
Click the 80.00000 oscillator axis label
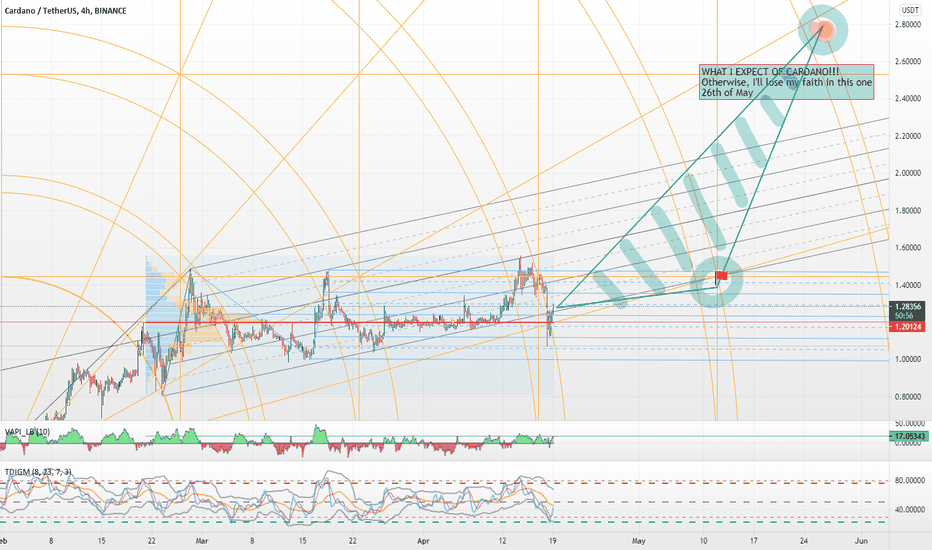pyautogui.click(x=909, y=480)
